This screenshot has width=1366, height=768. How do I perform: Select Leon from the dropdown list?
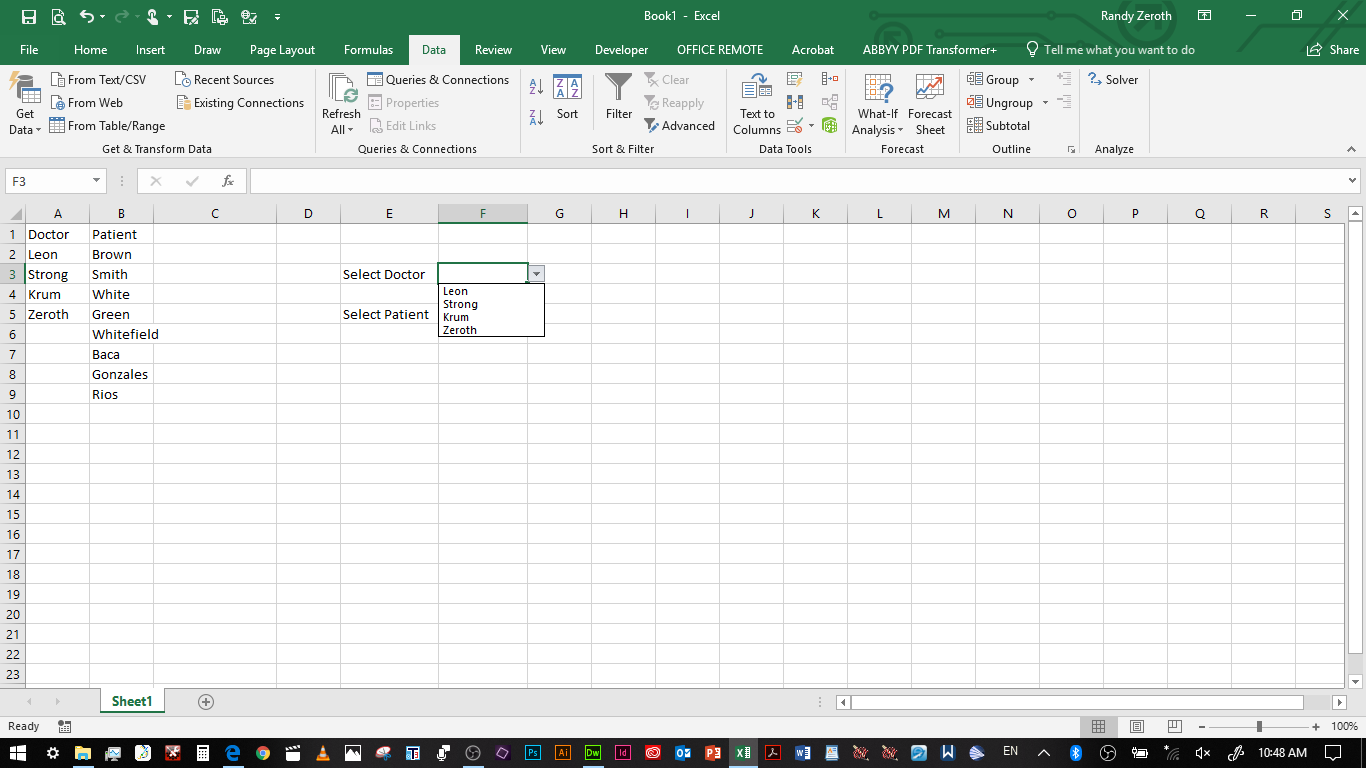click(x=491, y=291)
